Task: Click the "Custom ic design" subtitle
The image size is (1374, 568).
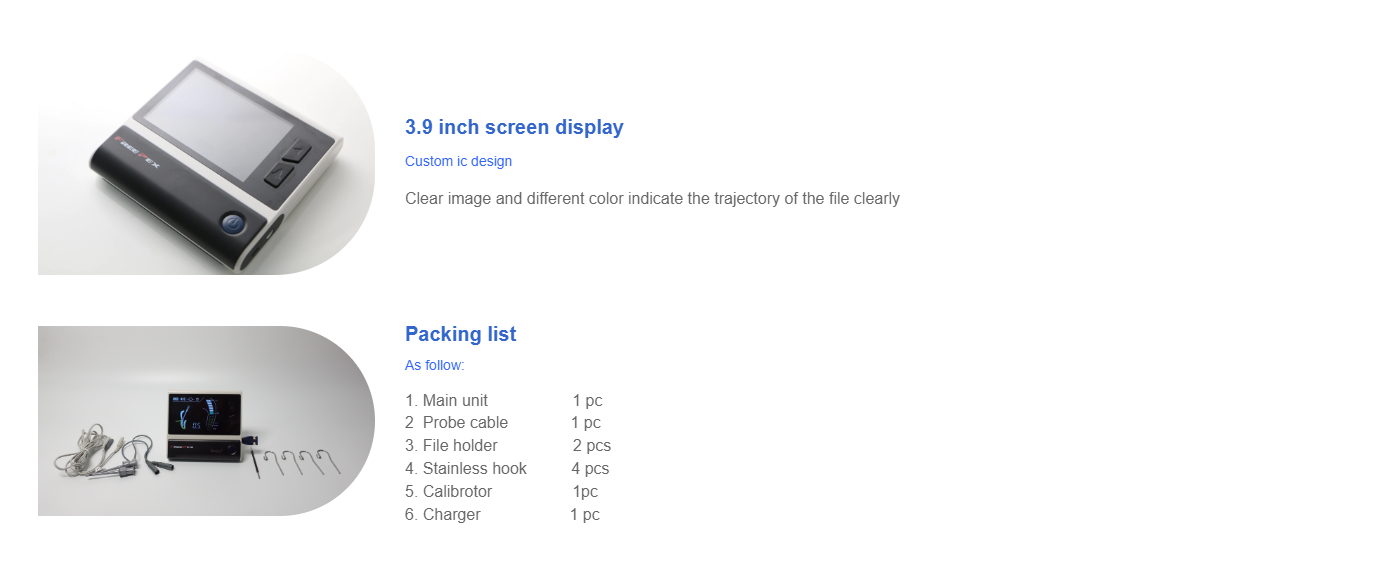Action: pos(458,161)
